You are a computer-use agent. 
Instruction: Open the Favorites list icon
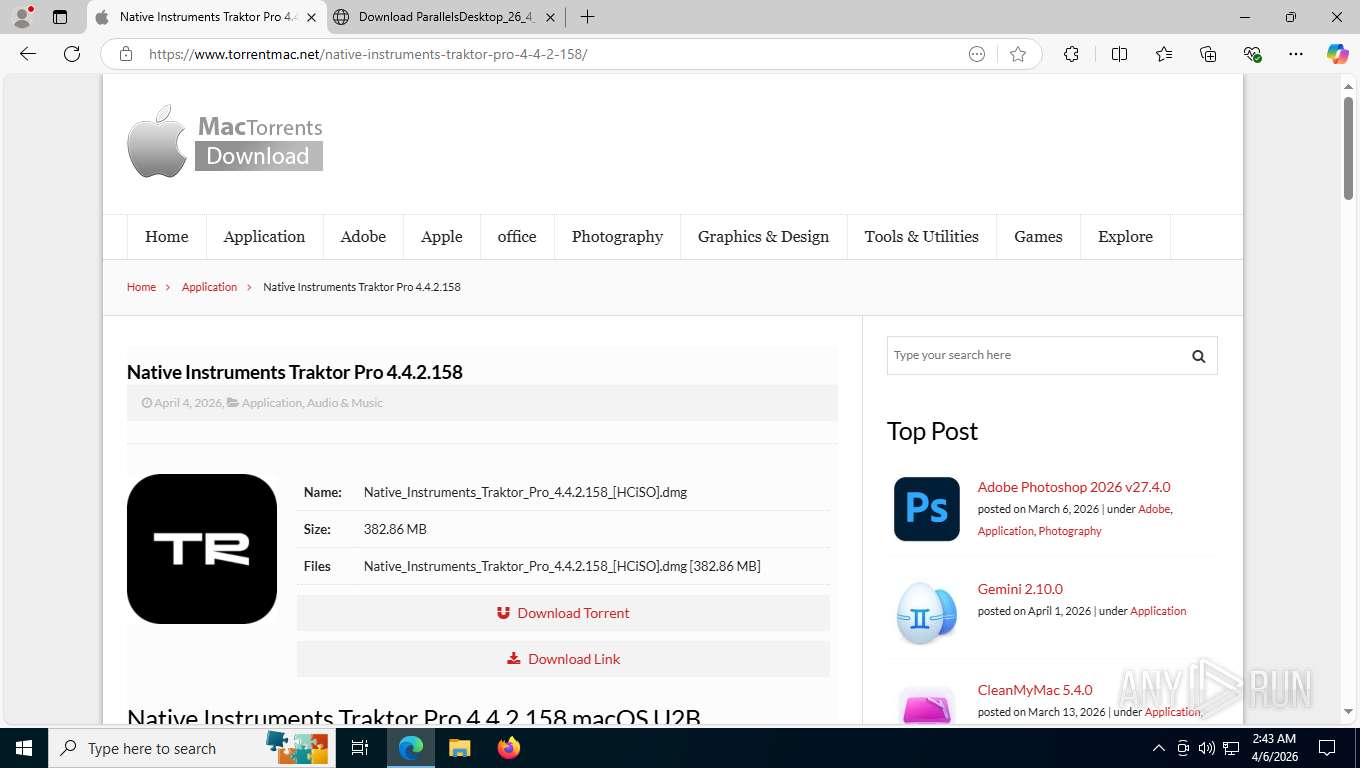point(1164,54)
